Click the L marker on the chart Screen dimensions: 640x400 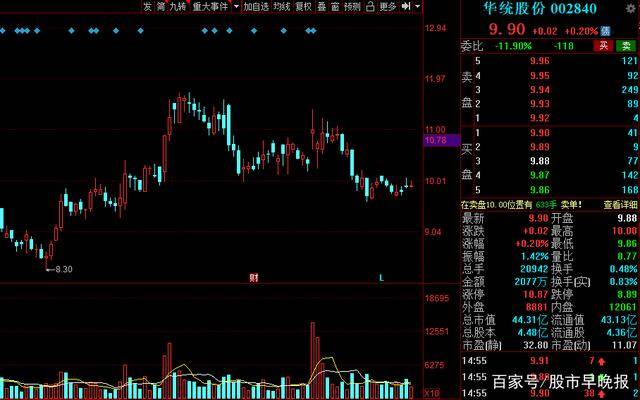[381, 276]
